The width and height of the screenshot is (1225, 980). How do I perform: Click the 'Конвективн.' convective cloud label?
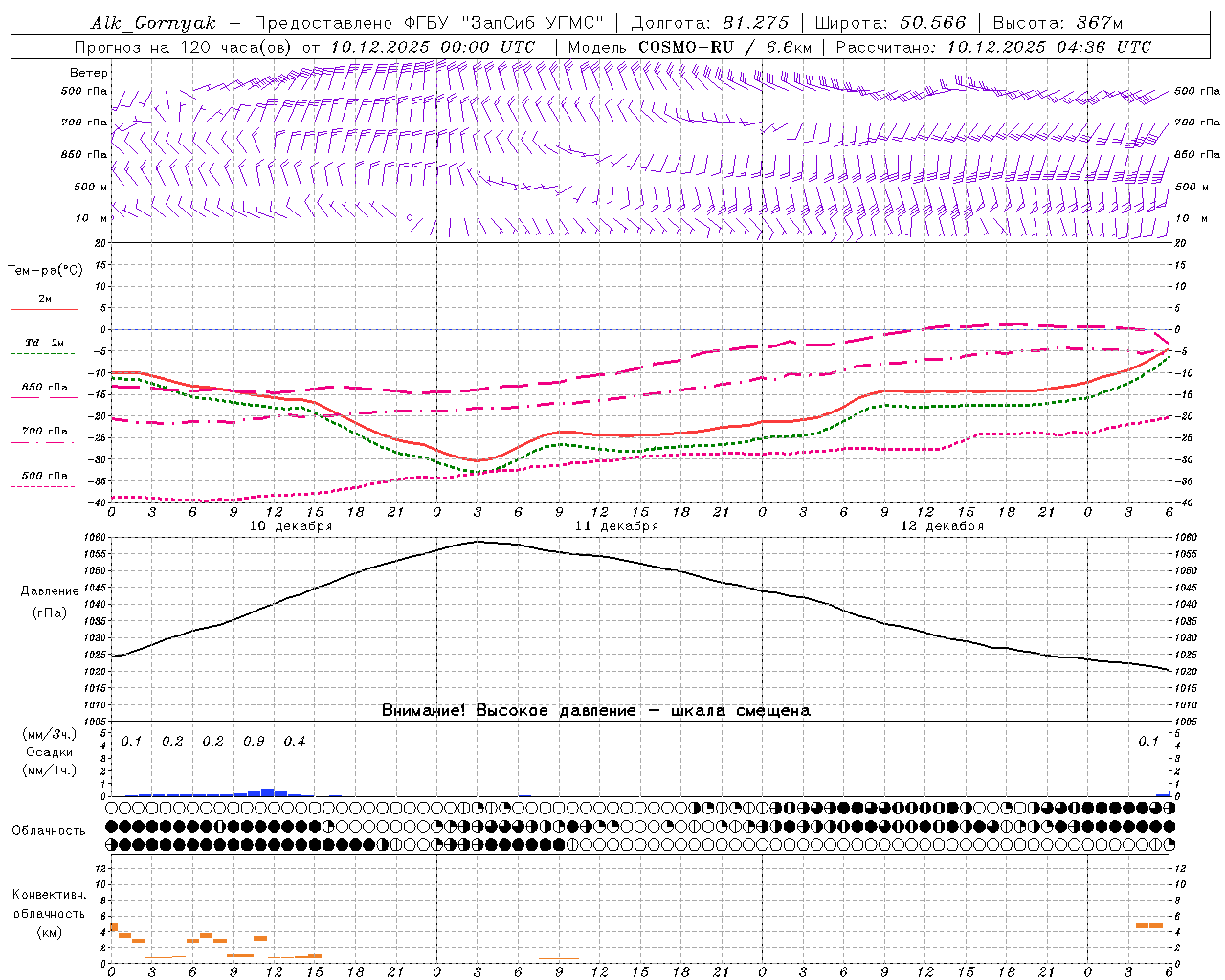pos(49,895)
